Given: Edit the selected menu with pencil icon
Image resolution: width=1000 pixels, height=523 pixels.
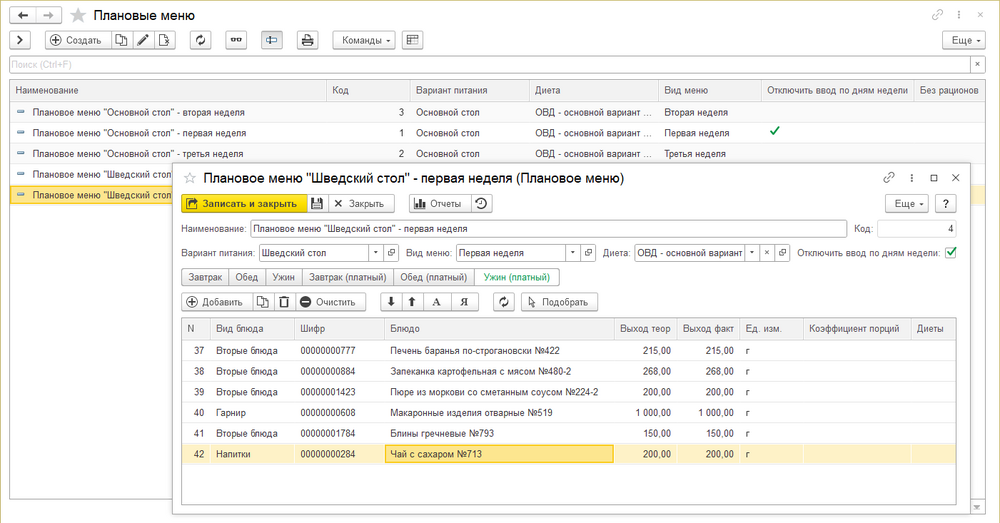Looking at the screenshot, I should click(143, 40).
